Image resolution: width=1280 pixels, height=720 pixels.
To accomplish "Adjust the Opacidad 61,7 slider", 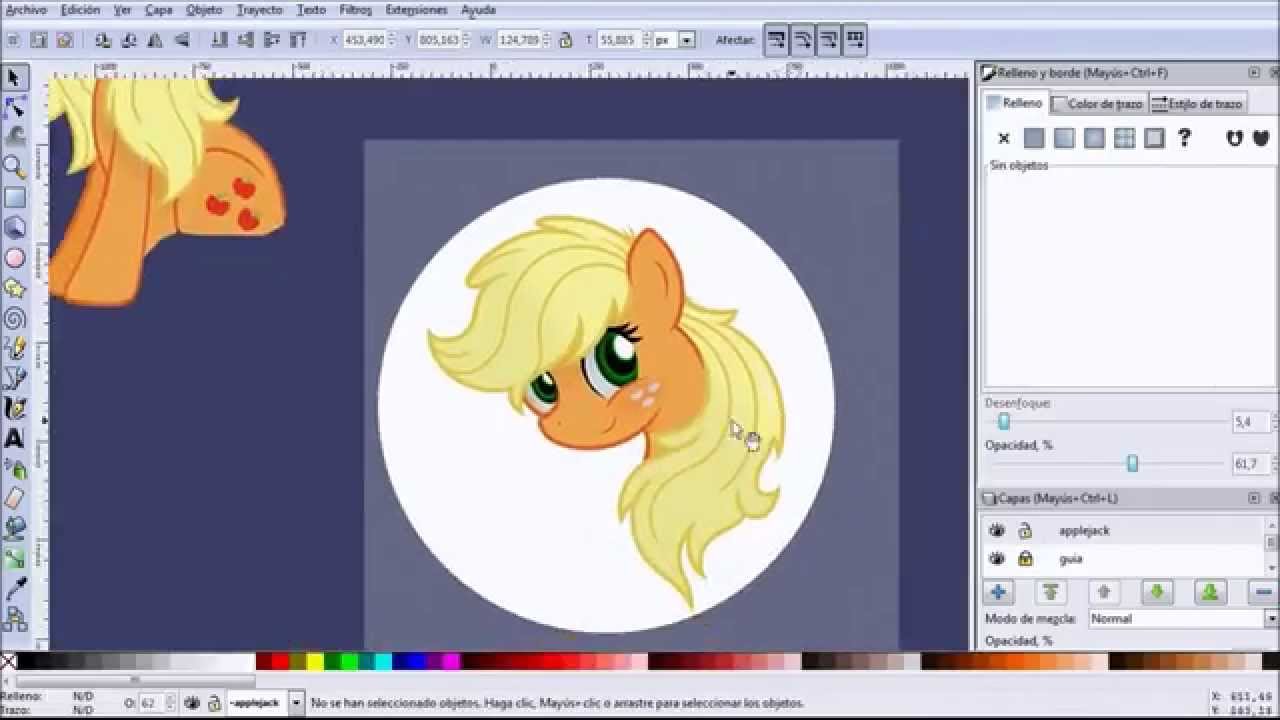I will click(1132, 464).
